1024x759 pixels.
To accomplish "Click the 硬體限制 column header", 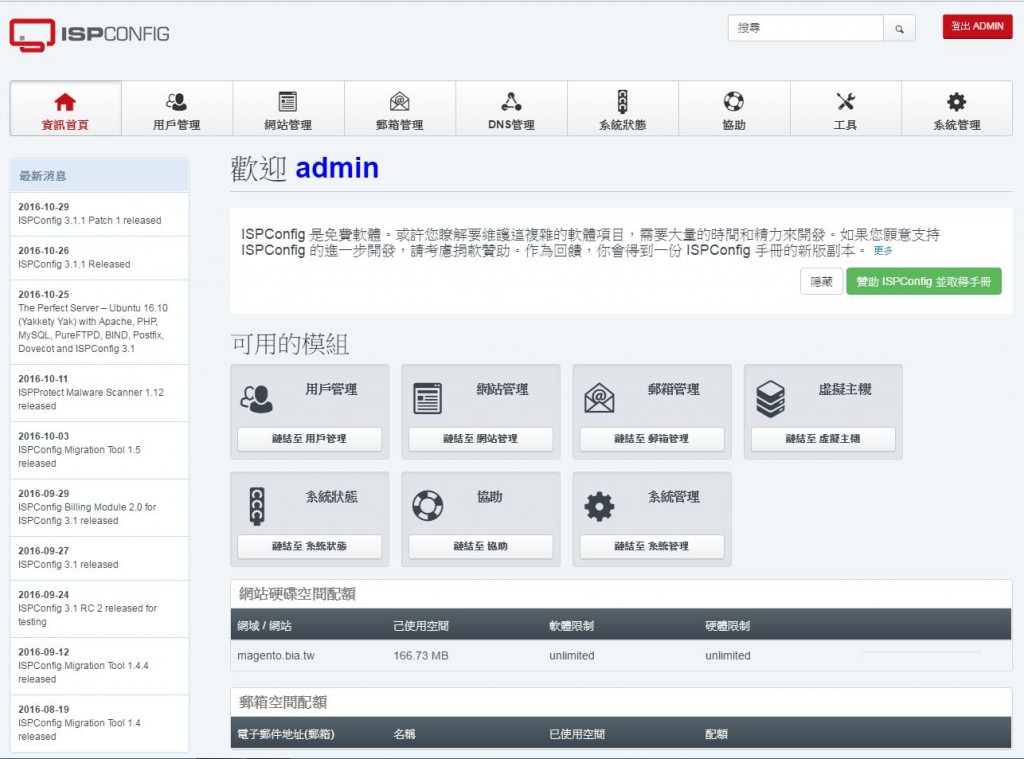I will coord(728,626).
